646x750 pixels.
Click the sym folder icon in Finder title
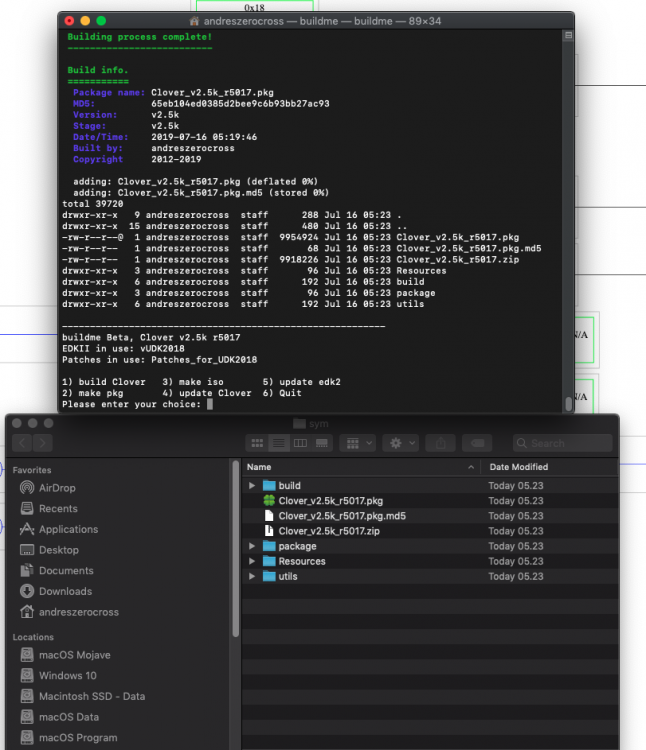299,423
